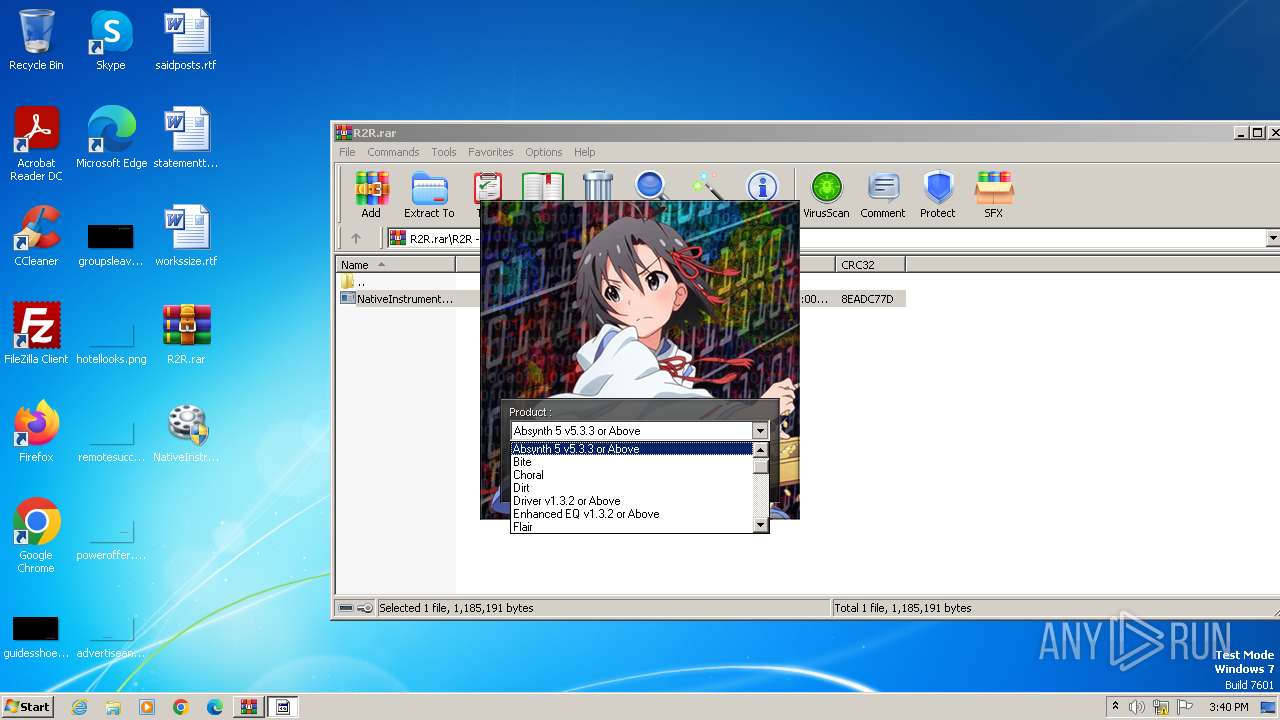Open Windows Explorer from the taskbar
1280x720 pixels.
pyautogui.click(x=113, y=707)
